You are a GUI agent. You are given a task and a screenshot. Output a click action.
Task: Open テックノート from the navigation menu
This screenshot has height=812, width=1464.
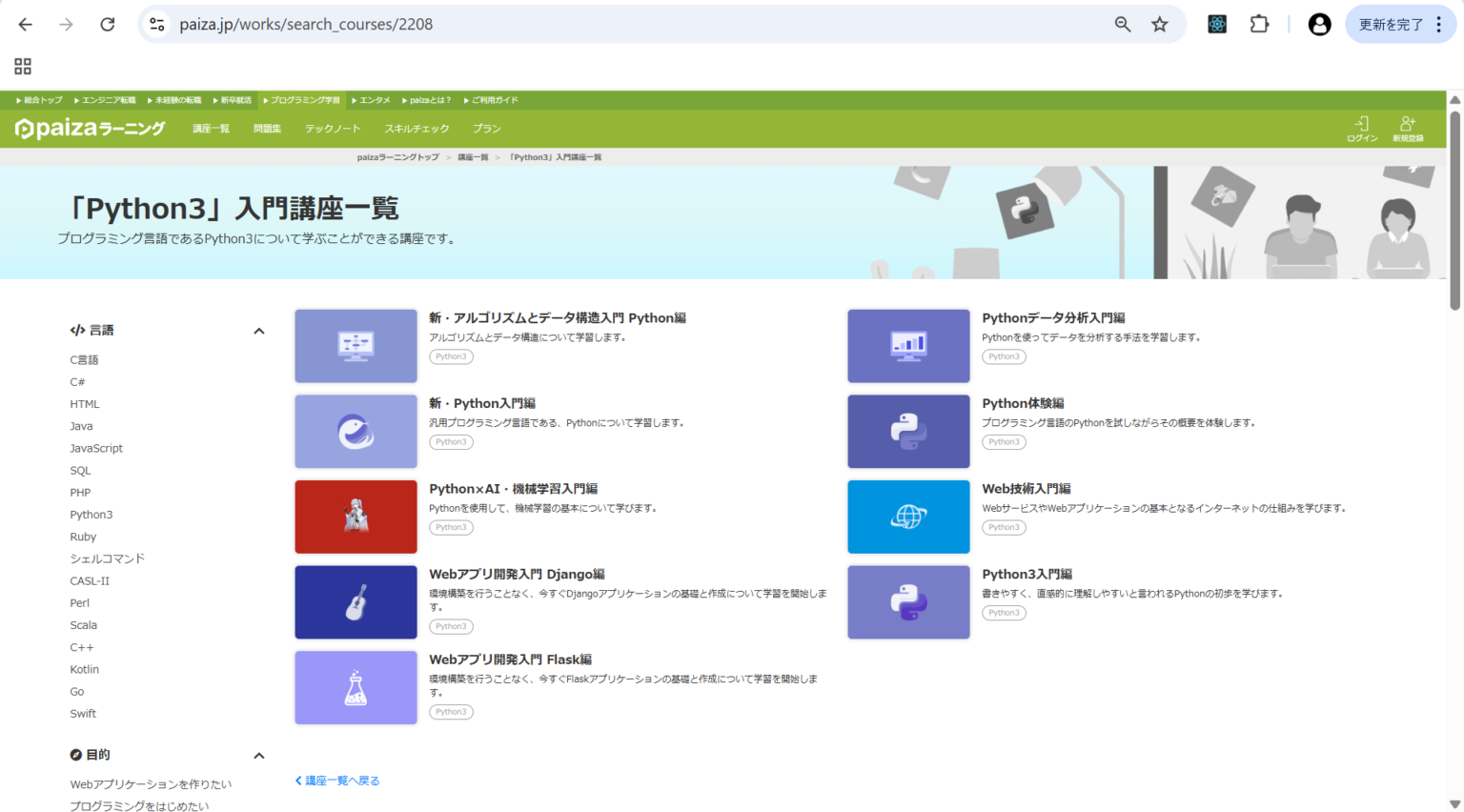333,128
